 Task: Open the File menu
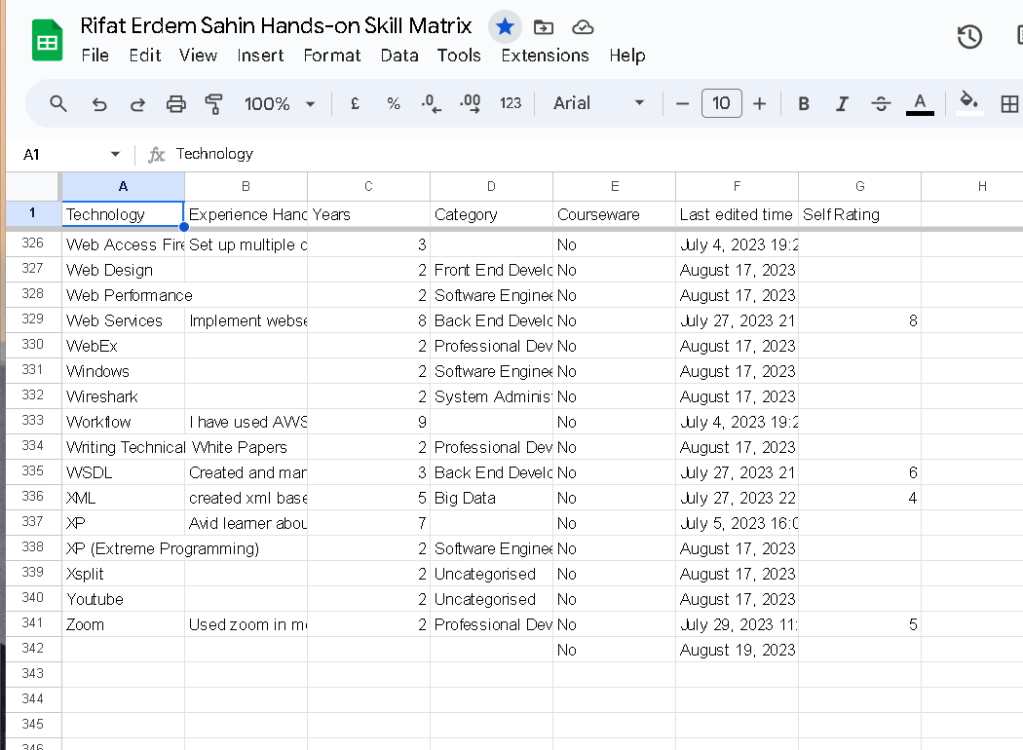(x=95, y=55)
